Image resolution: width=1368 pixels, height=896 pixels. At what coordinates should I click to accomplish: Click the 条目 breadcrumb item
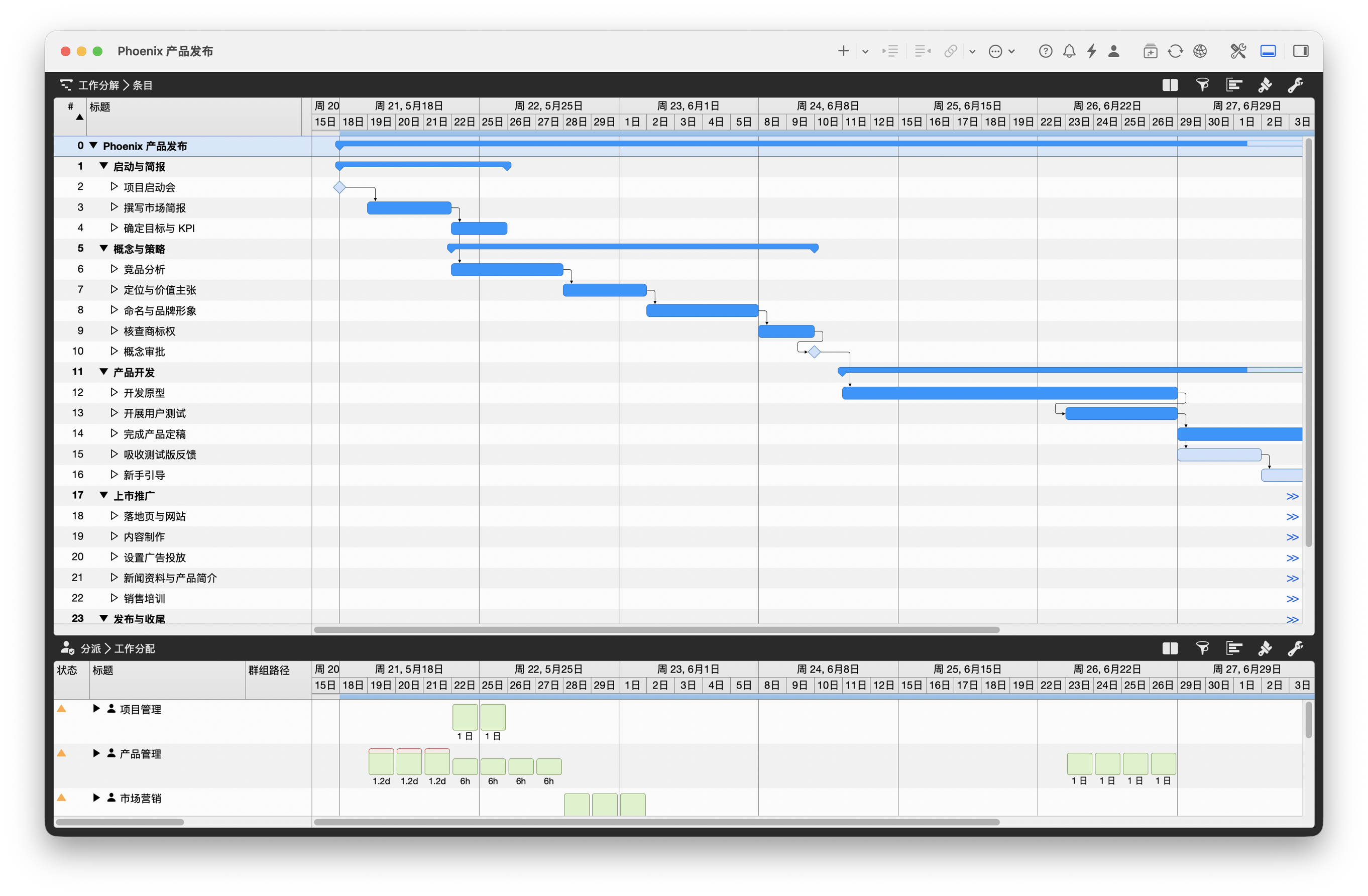pyautogui.click(x=143, y=85)
